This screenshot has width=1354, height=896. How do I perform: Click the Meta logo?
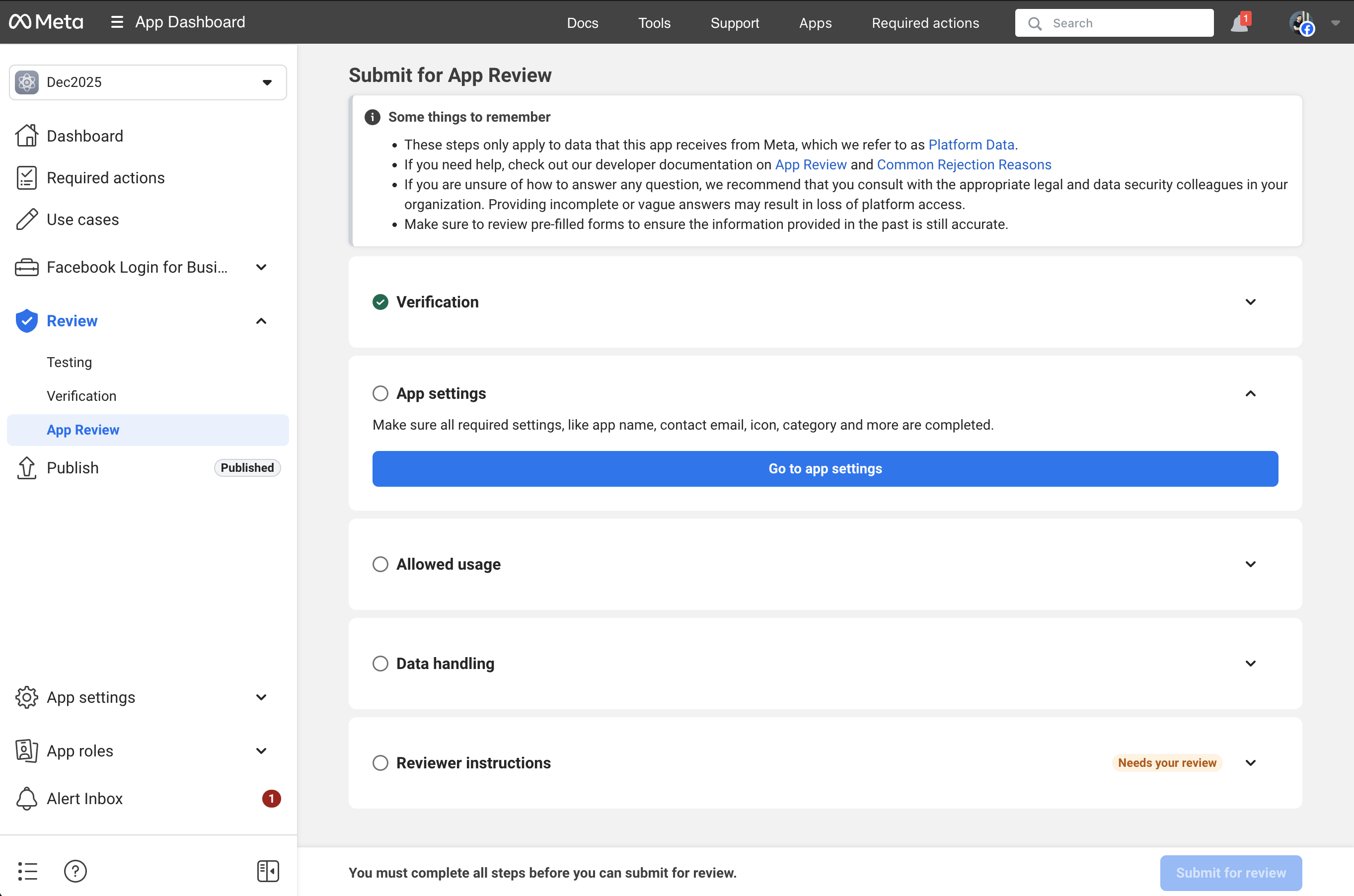click(x=46, y=22)
